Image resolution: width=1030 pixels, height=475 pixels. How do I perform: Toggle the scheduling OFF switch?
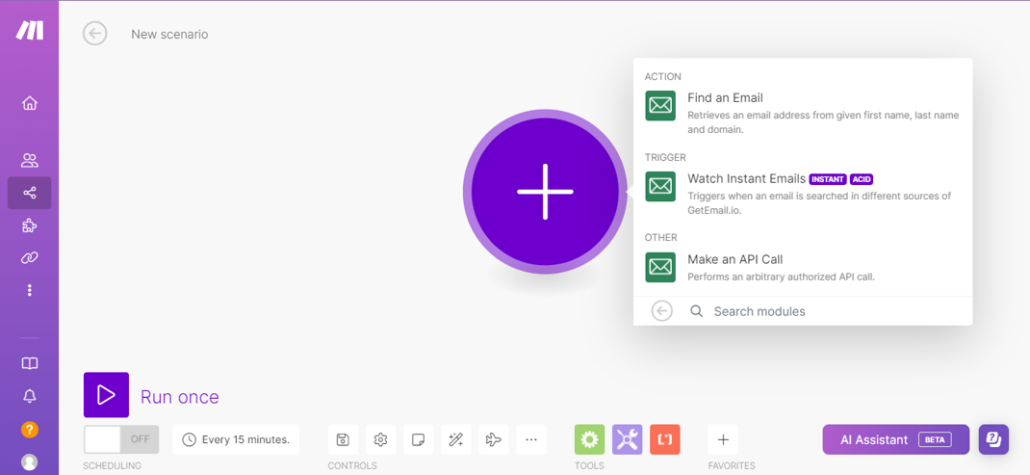click(x=121, y=440)
